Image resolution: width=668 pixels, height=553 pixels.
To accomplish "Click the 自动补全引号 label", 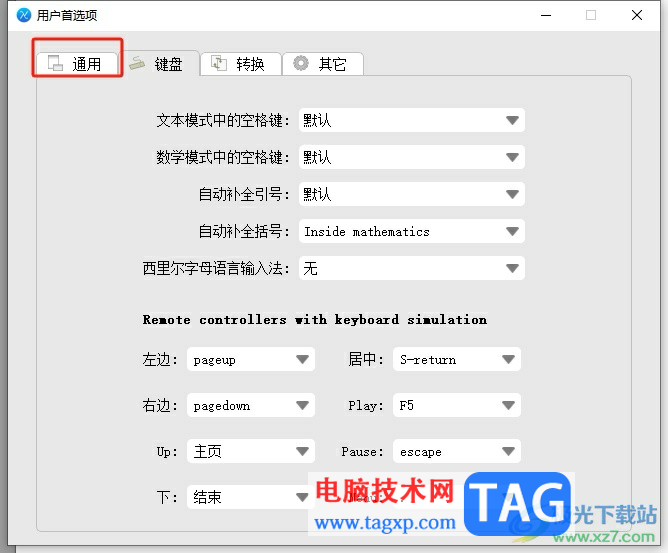I will 244,194.
